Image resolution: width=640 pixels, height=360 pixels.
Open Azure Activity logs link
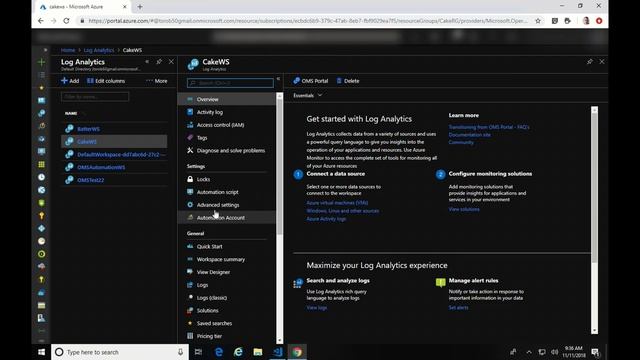(x=326, y=219)
